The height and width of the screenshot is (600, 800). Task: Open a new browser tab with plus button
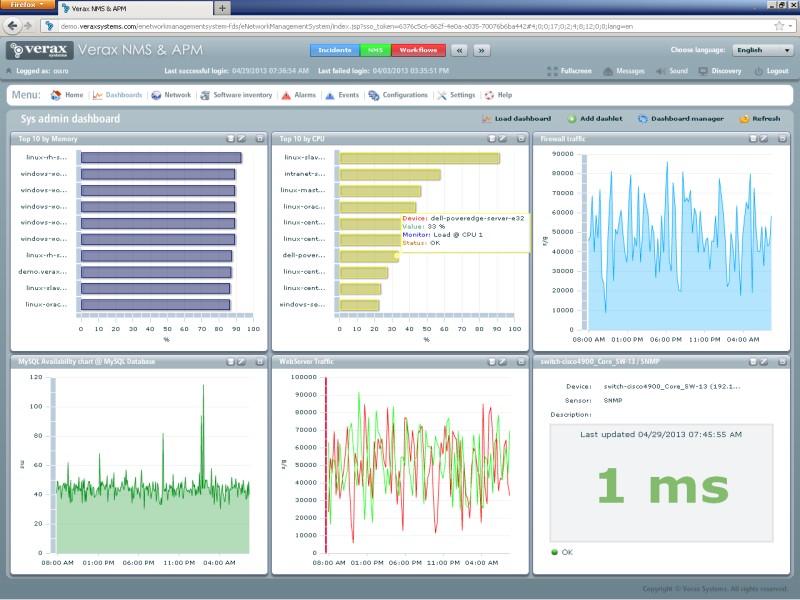point(222,8)
